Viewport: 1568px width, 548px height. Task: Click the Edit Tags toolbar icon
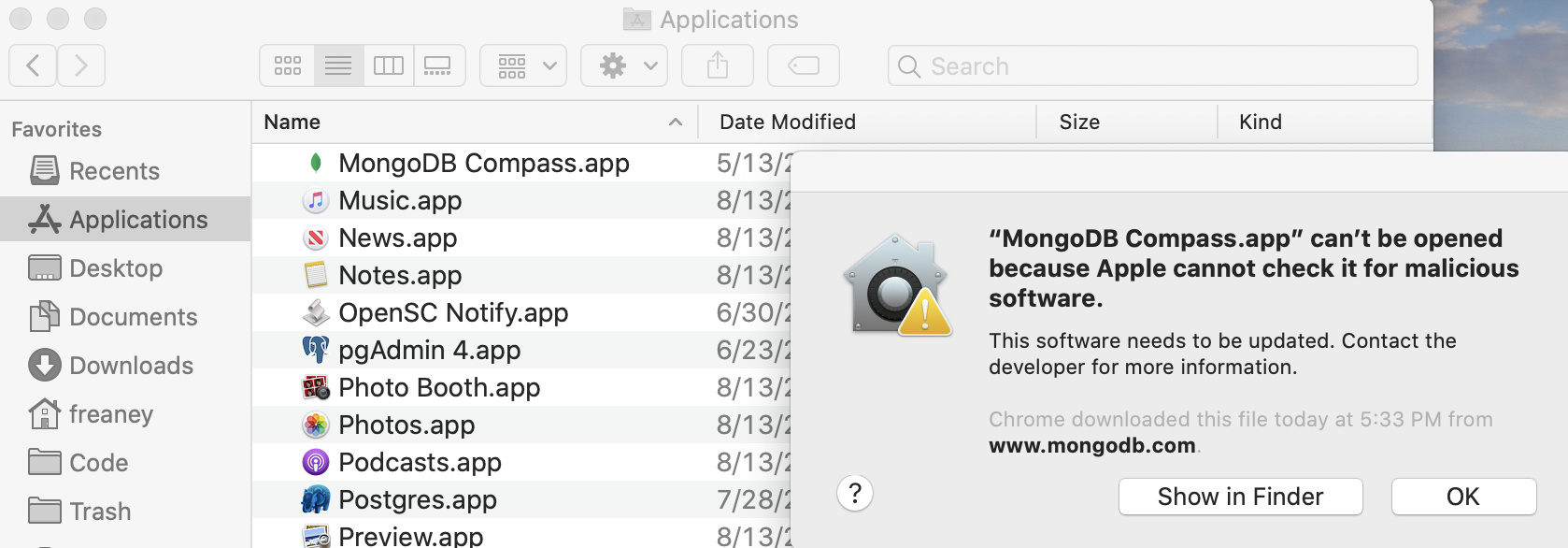click(x=804, y=65)
